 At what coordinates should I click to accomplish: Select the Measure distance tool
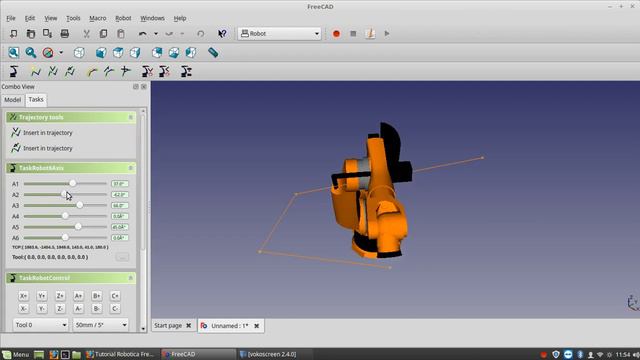pos(213,52)
